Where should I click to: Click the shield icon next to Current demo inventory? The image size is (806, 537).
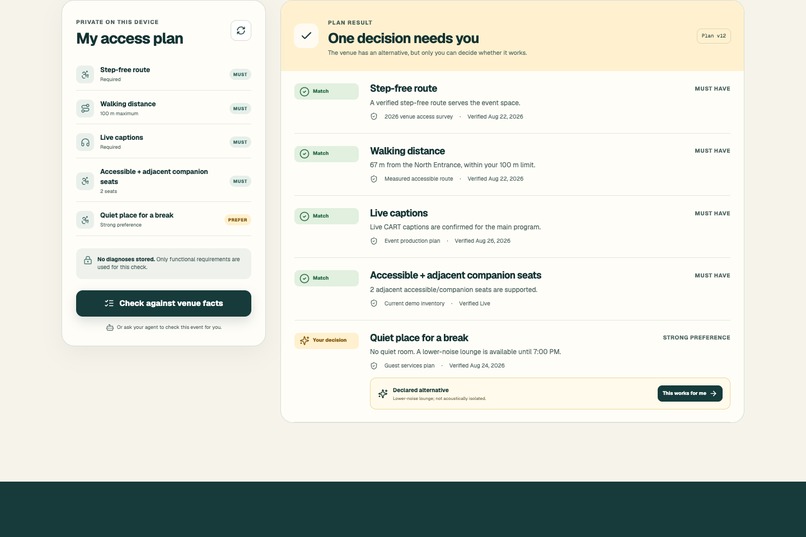374,304
